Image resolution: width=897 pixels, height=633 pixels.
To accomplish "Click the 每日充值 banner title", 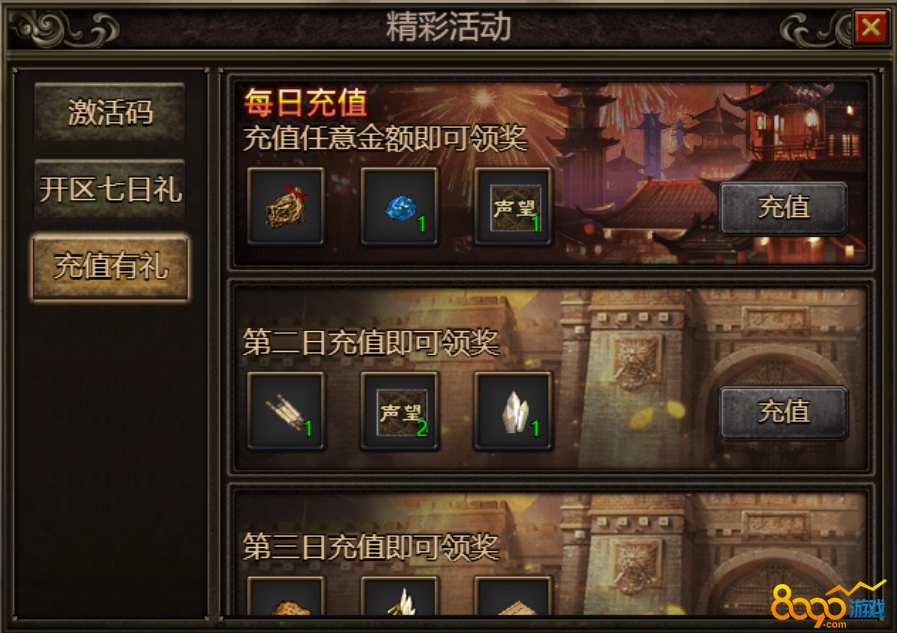I will click(x=305, y=103).
